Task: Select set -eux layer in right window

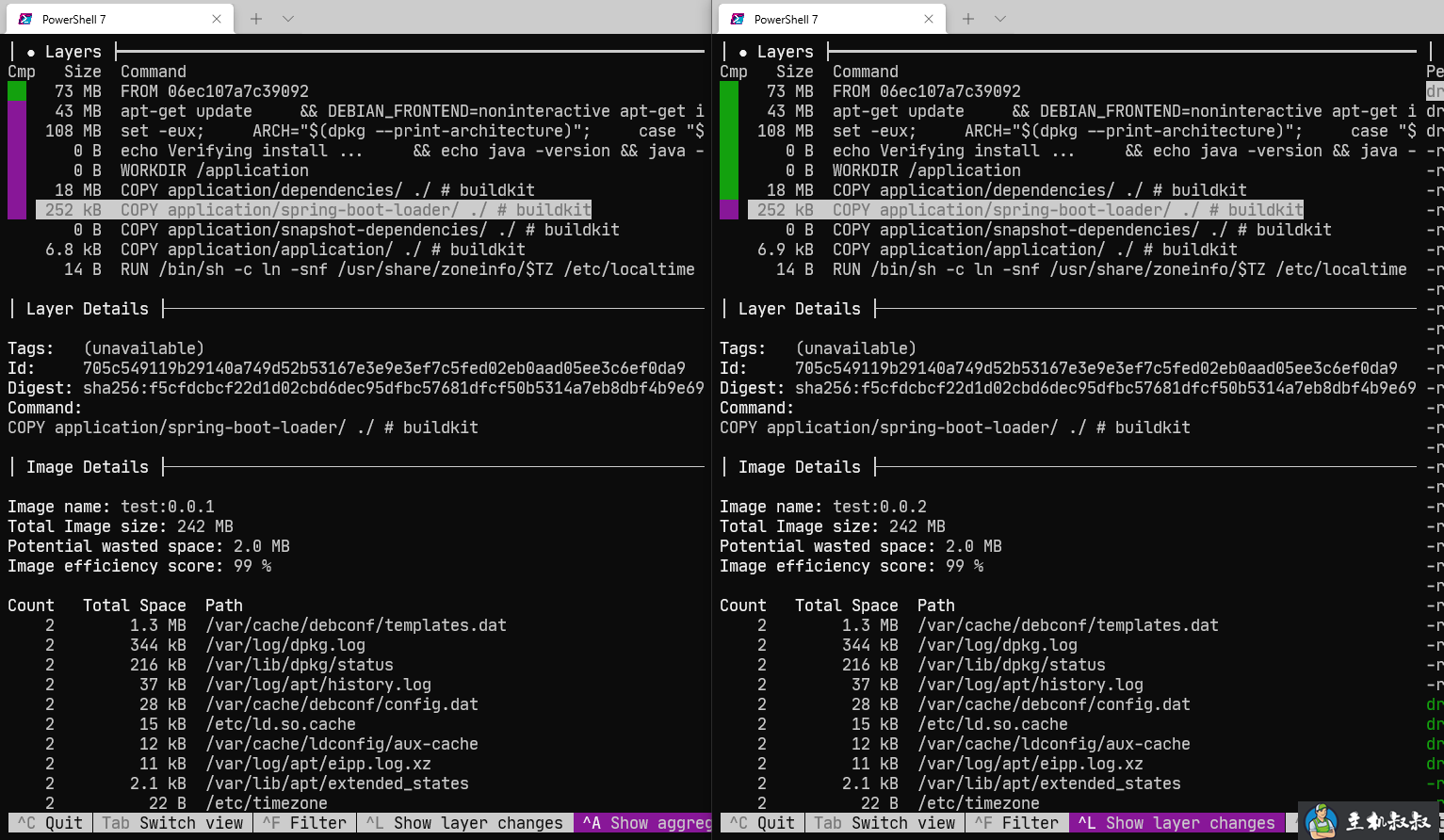Action: 1082,131
